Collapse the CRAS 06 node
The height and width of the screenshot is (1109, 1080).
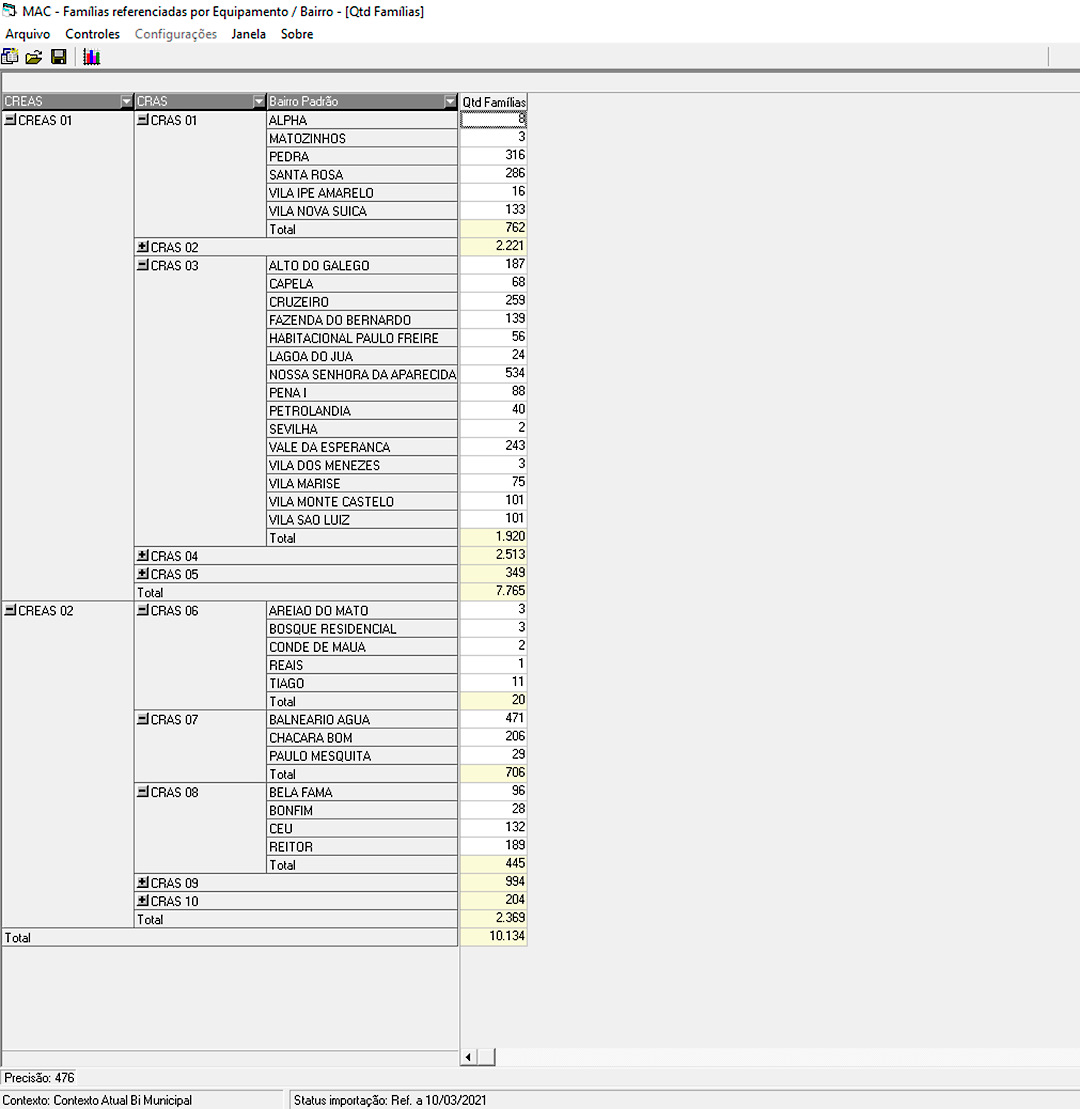[143, 610]
